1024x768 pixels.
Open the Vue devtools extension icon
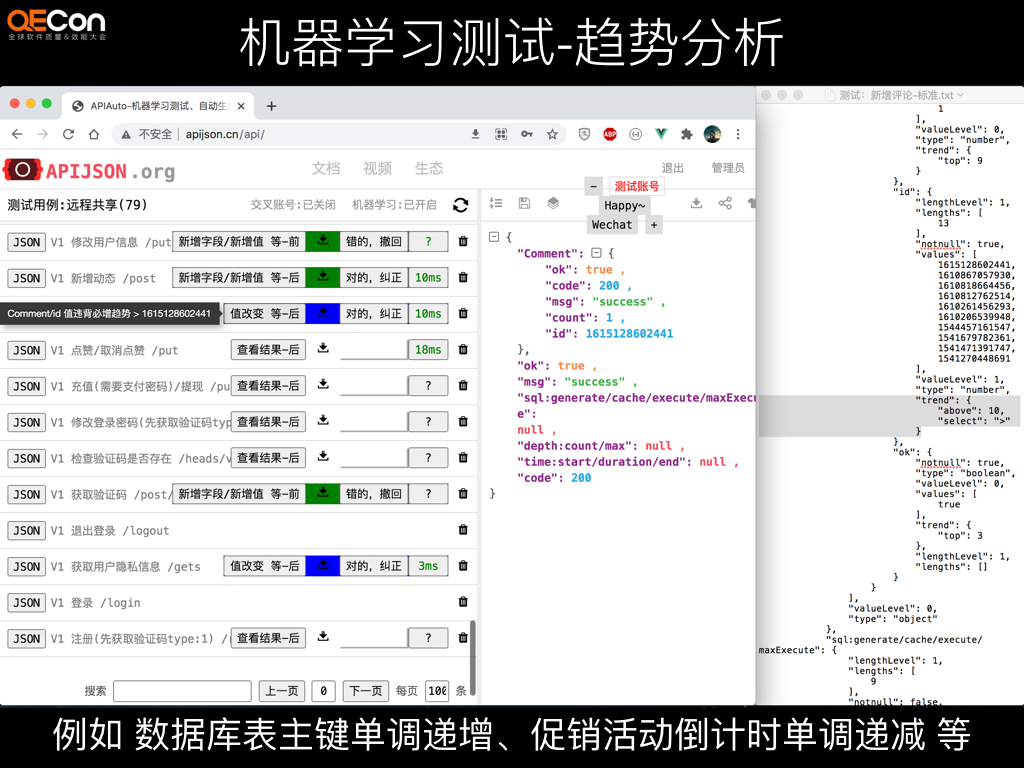[x=661, y=134]
